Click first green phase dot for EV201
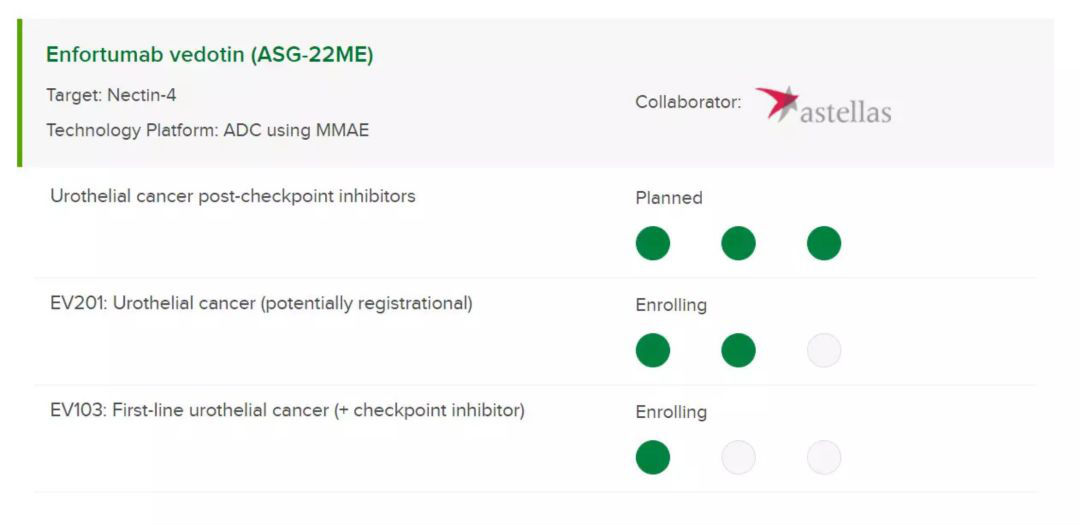 pyautogui.click(x=652, y=350)
